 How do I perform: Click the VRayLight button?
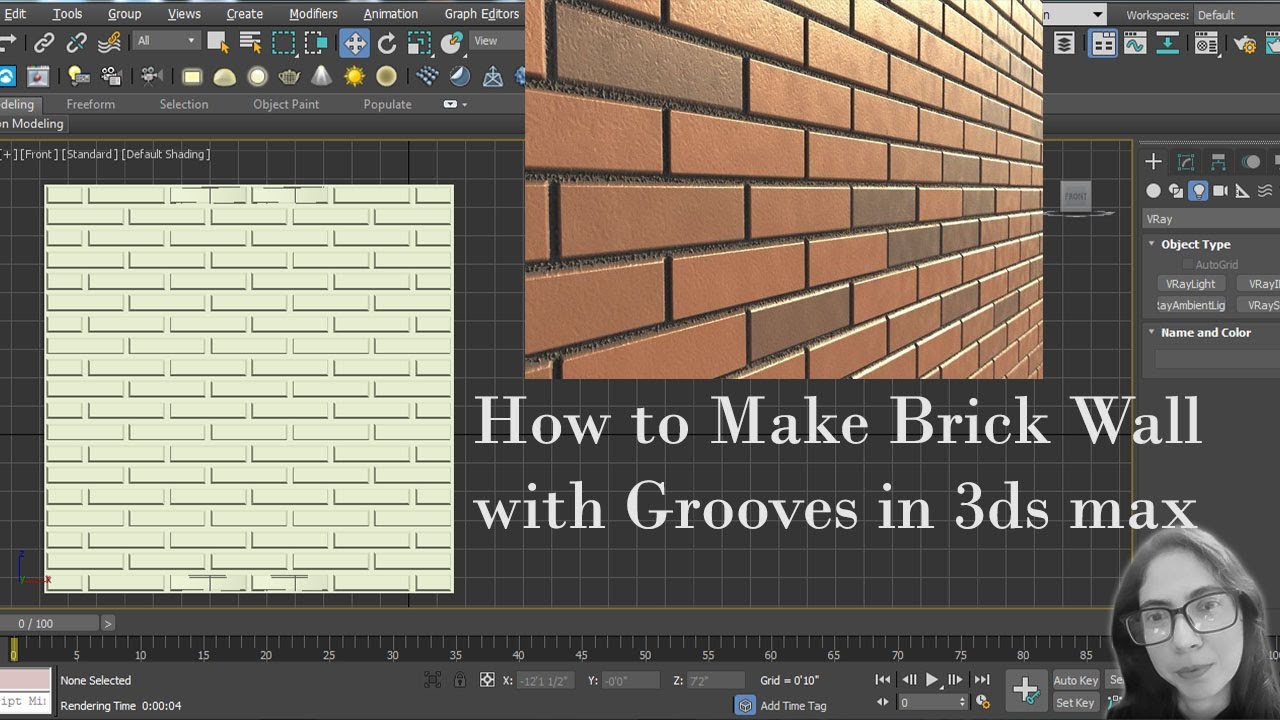[x=1190, y=284]
